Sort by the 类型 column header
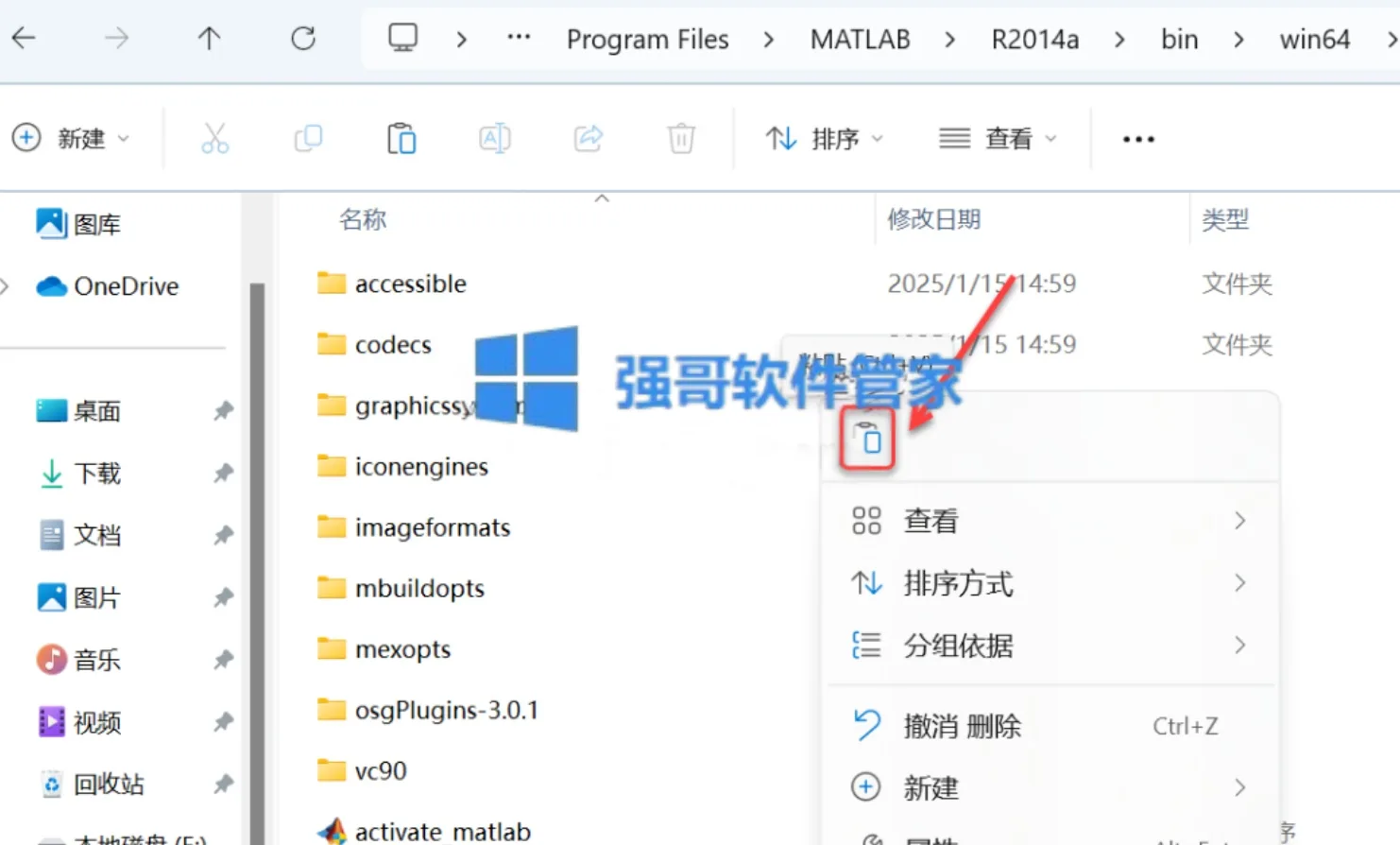Screen dimensions: 1400x845 pyautogui.click(x=1225, y=220)
